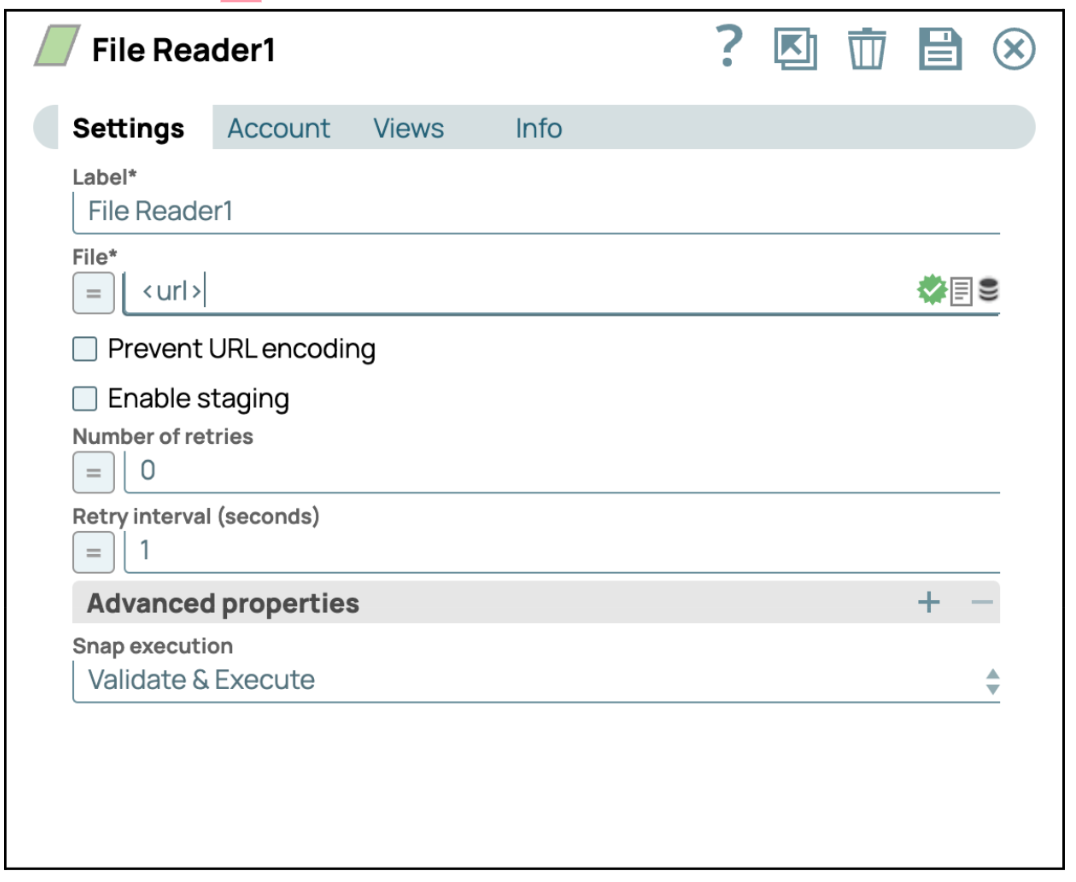This screenshot has width=1076, height=882.
Task: Click the restore/pop-out window icon
Action: (795, 49)
